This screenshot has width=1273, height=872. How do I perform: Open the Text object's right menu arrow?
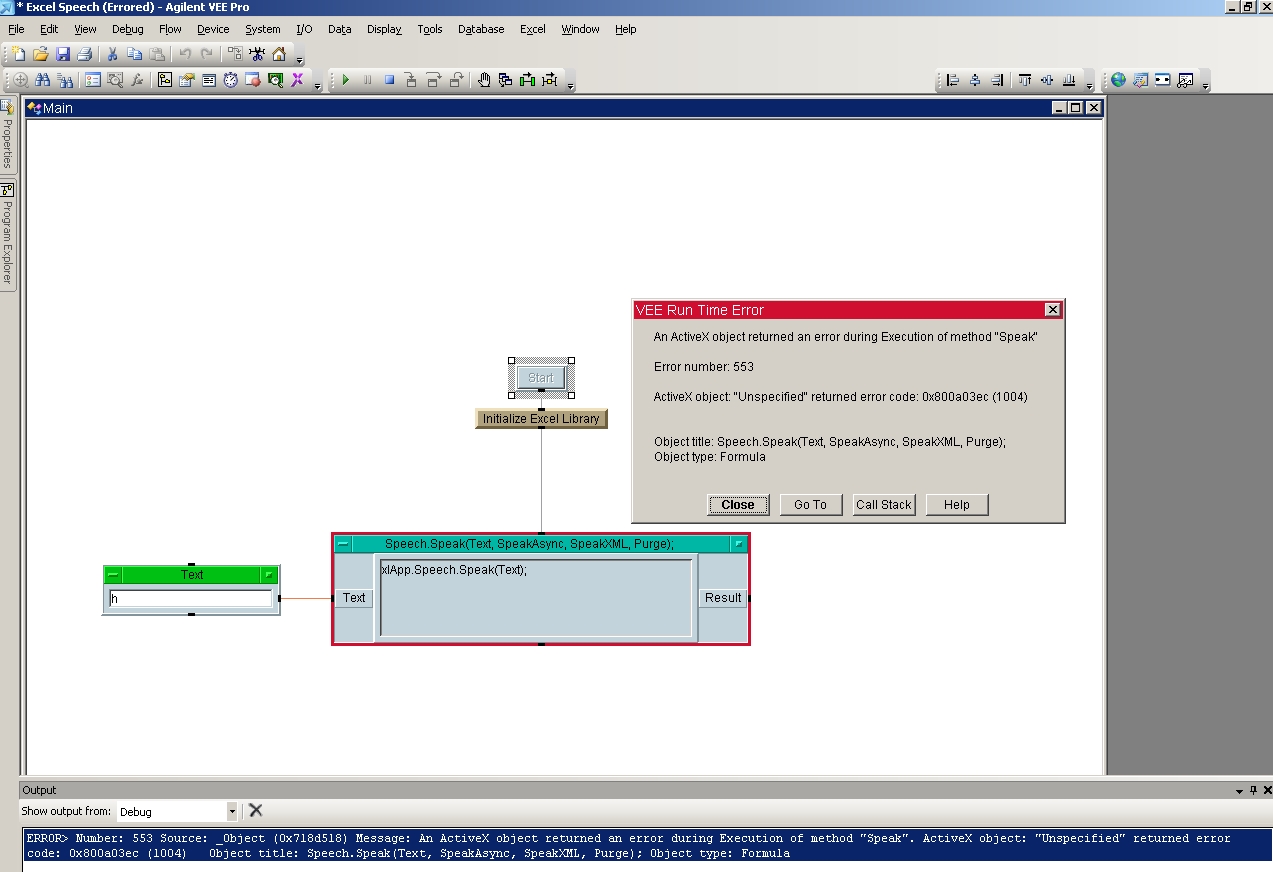tap(269, 575)
